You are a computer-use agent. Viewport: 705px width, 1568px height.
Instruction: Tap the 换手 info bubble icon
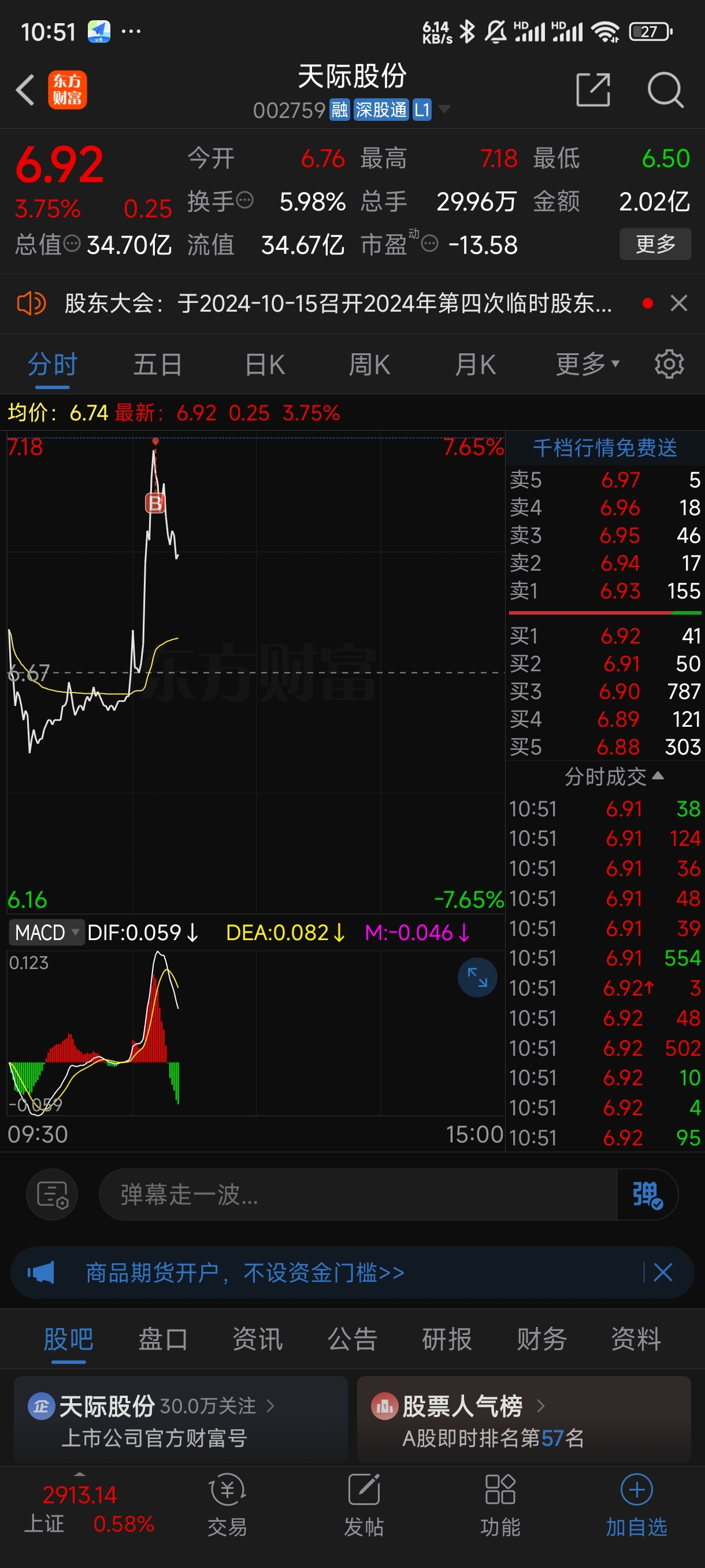(244, 200)
